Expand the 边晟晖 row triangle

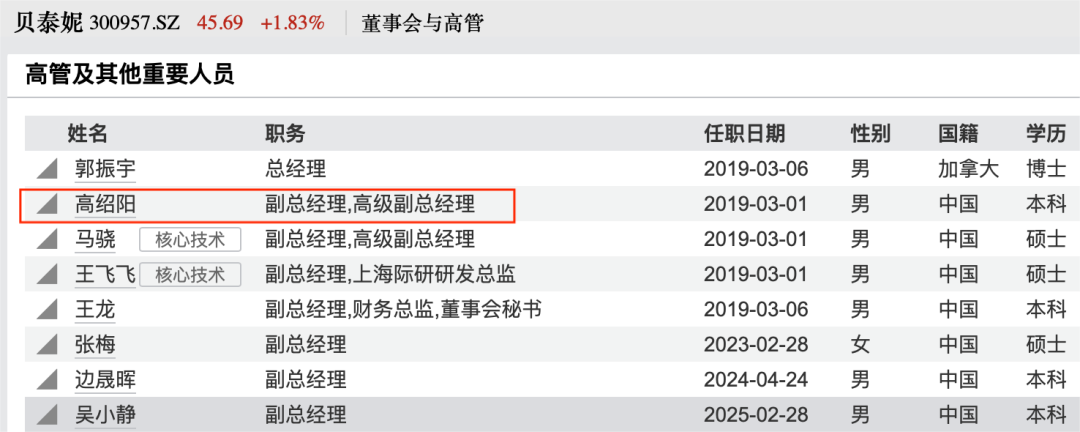[x=47, y=380]
